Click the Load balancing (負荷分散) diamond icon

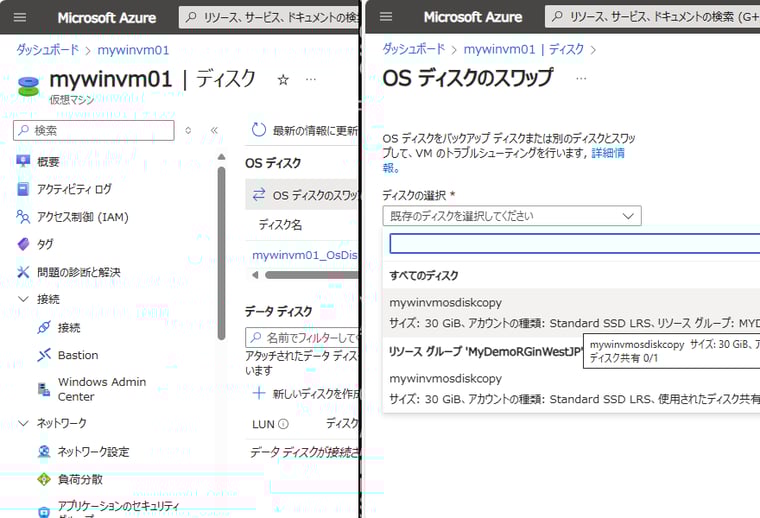tap(44, 479)
